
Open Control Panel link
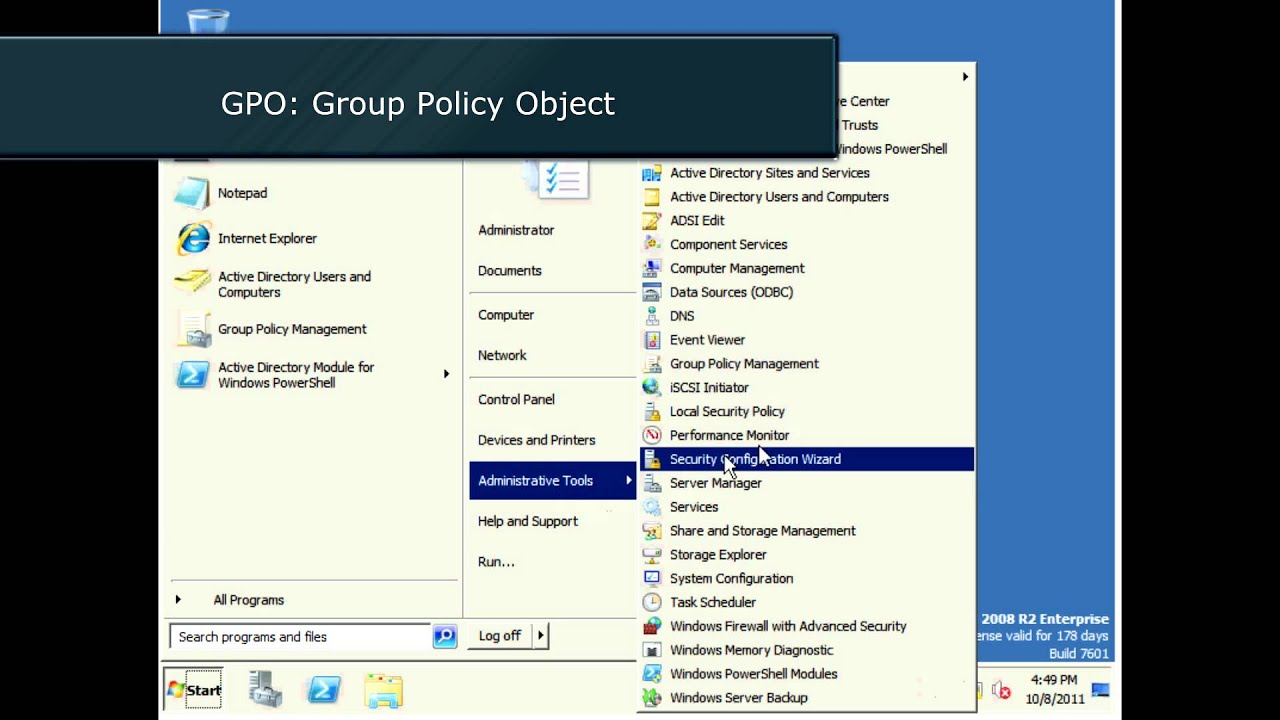point(516,399)
